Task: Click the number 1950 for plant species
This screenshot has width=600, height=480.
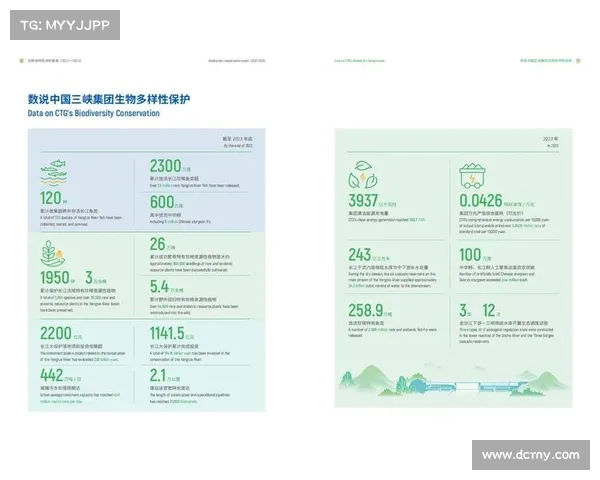Action: [x=55, y=278]
